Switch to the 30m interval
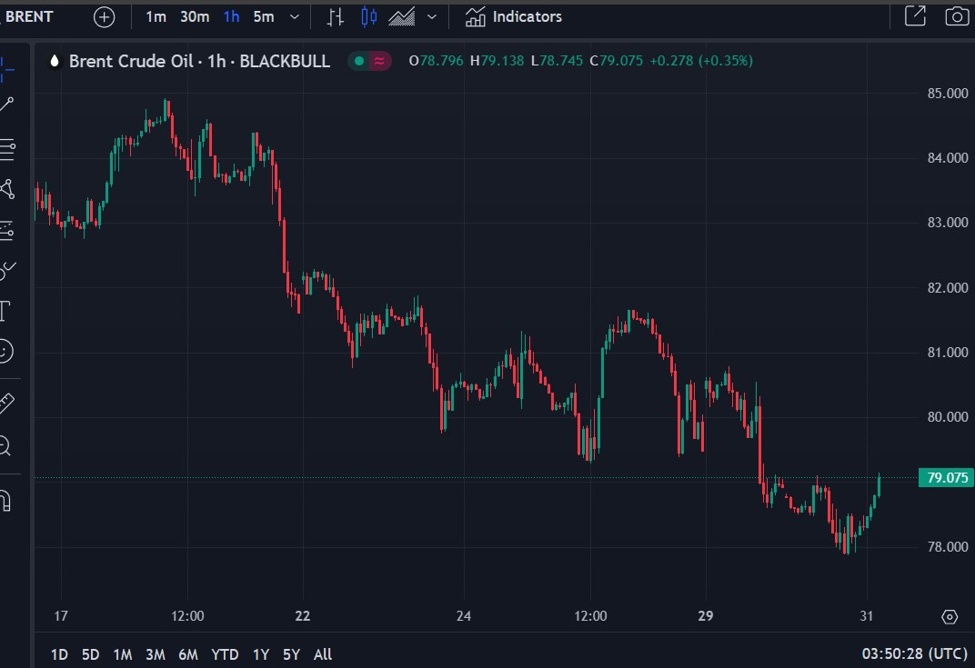This screenshot has height=668, width=975. coord(195,17)
